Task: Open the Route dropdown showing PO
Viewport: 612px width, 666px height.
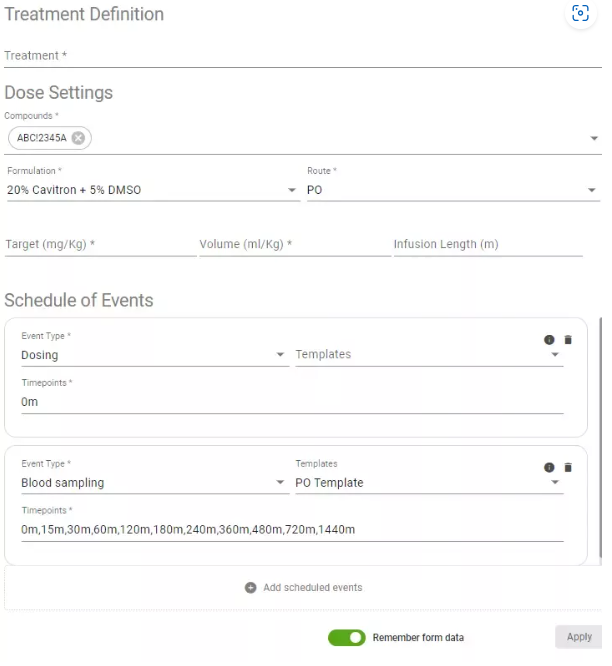Action: click(x=452, y=190)
